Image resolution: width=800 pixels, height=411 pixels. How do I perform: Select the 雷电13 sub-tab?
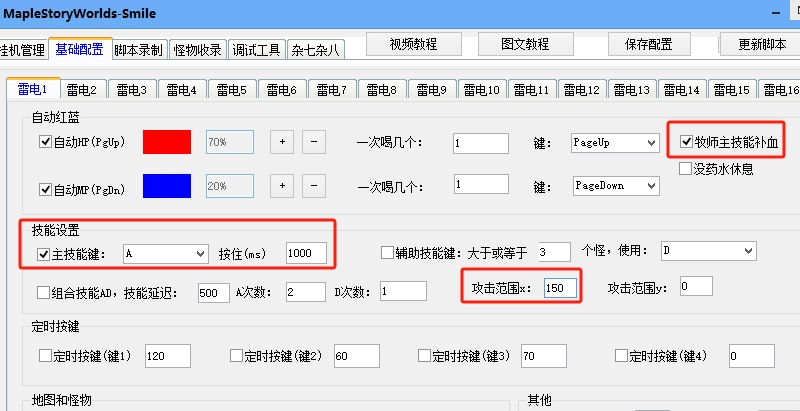[x=632, y=90]
